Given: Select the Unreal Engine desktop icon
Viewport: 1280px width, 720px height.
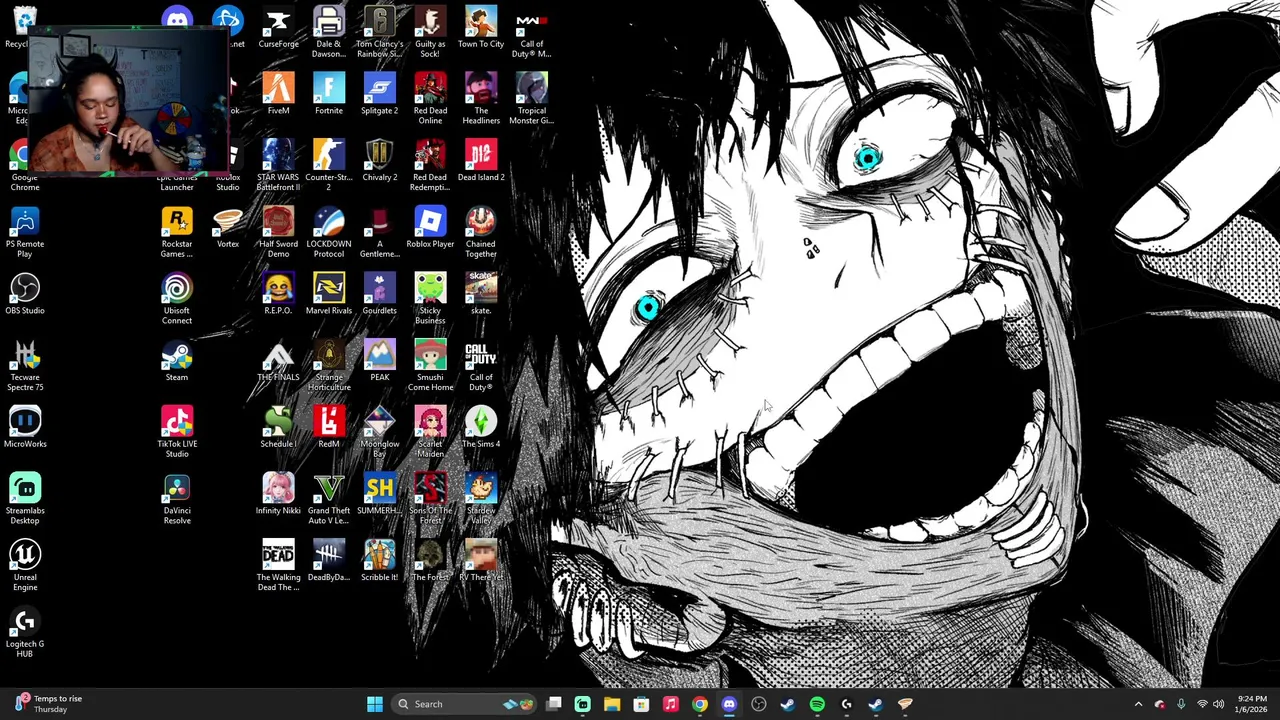Looking at the screenshot, I should tap(25, 566).
